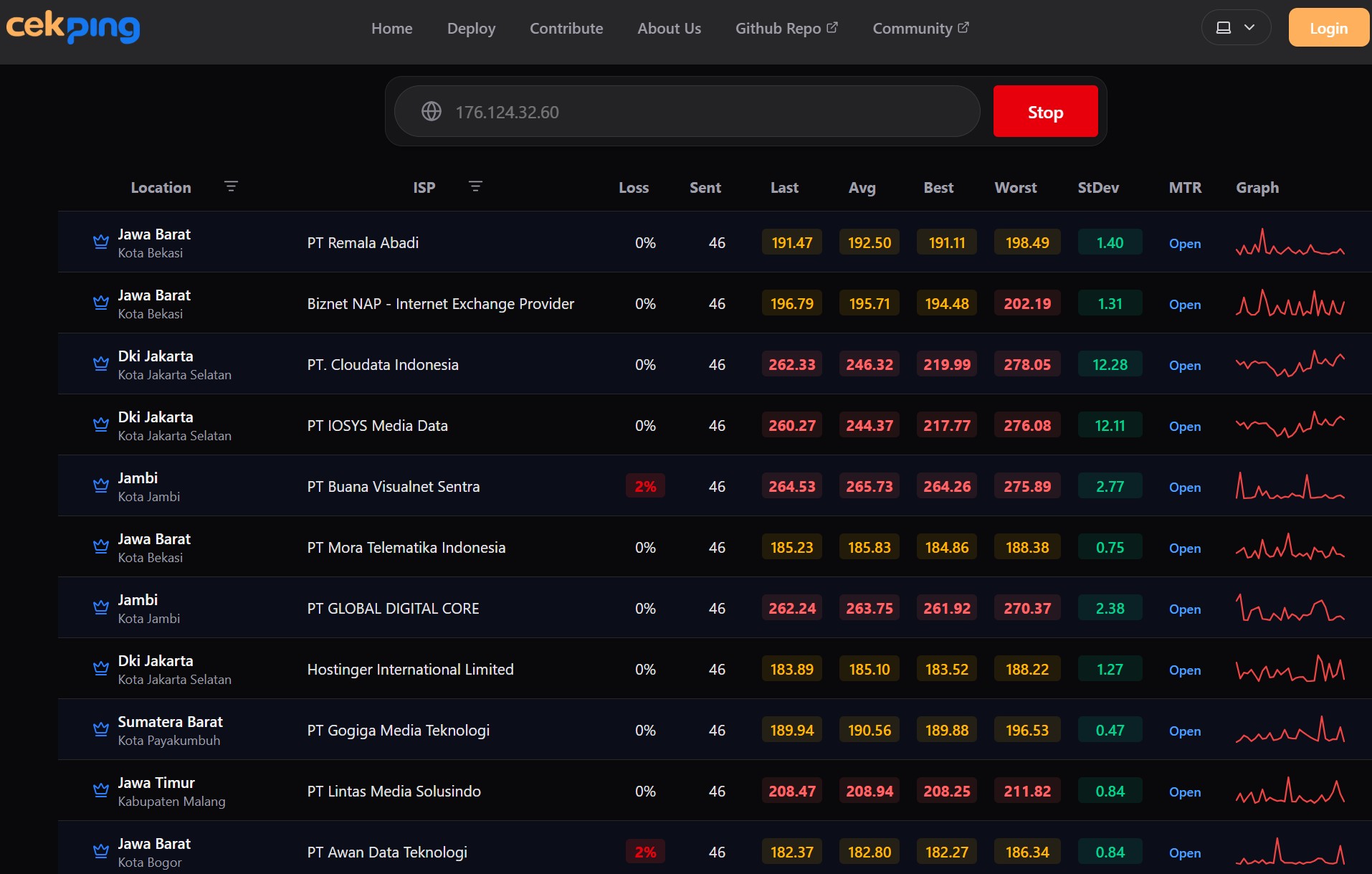Click crown icon for Sumatera Barat row
Image resolution: width=1372 pixels, height=874 pixels.
101,729
